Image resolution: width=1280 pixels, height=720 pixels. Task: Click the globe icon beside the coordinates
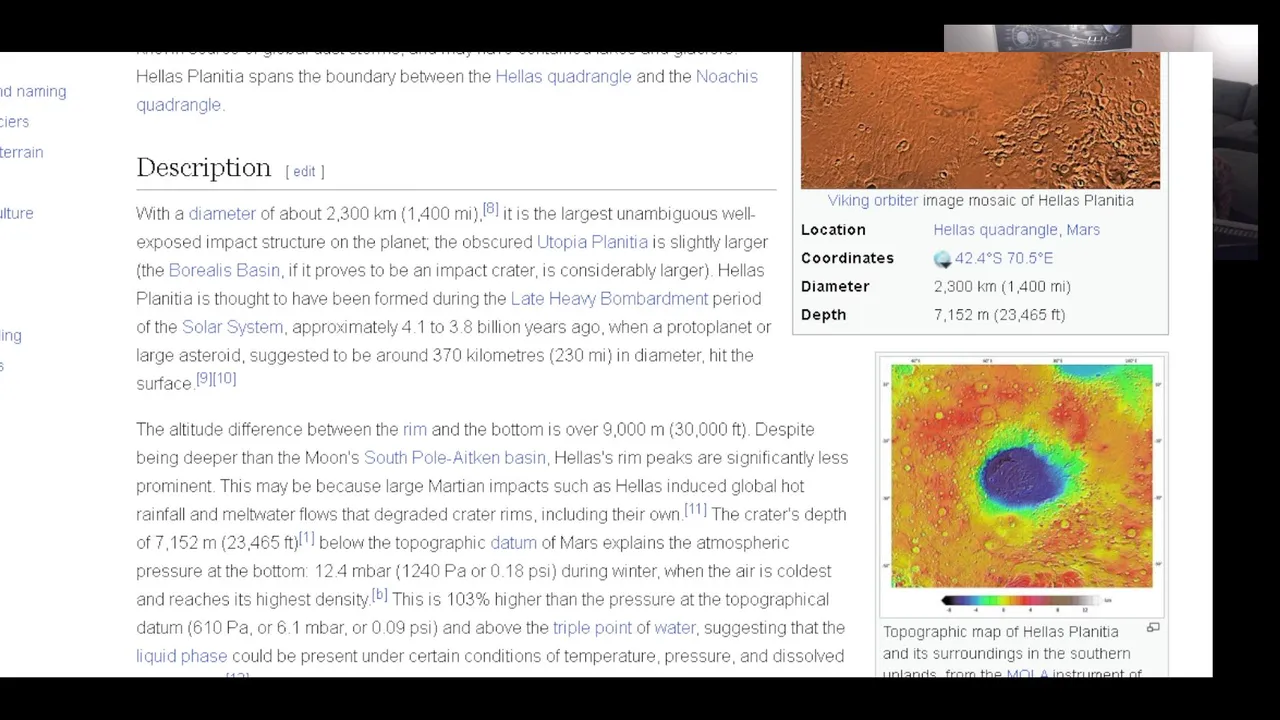click(x=942, y=259)
